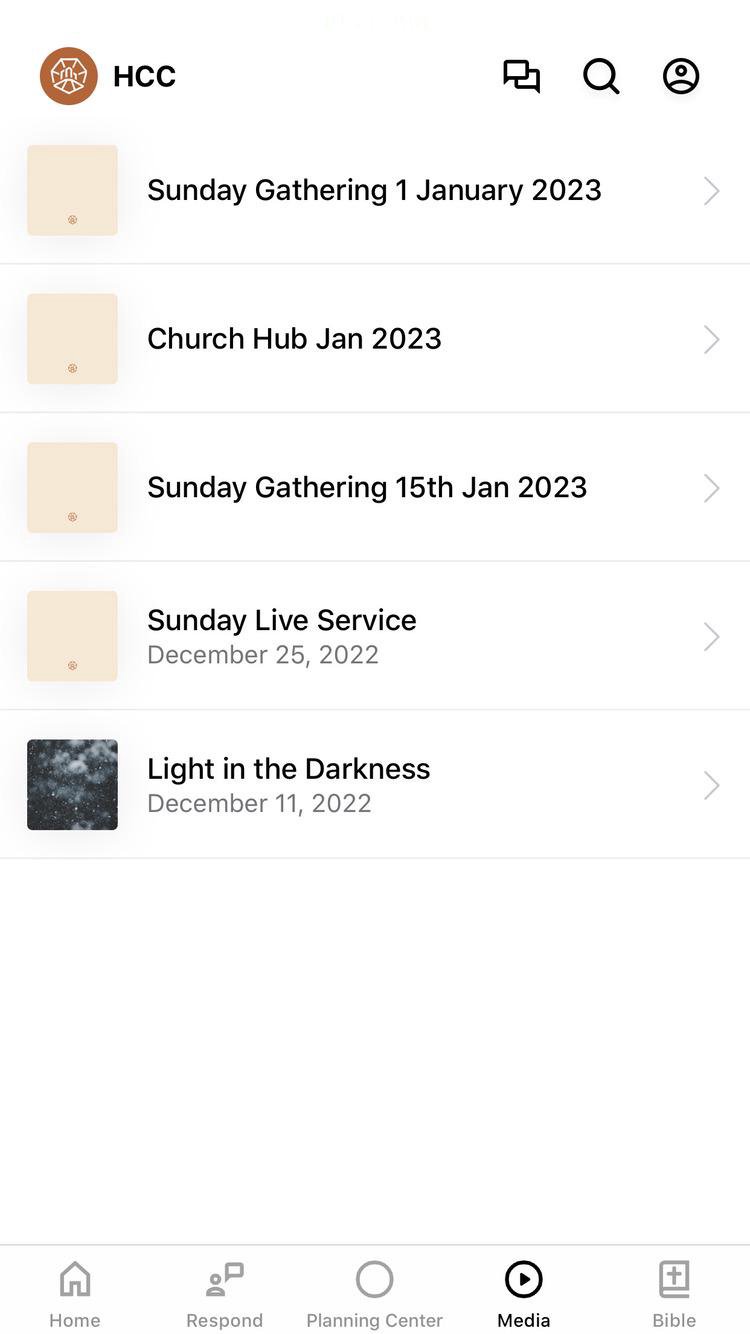
Task: Switch to the Respond tab
Action: coord(224,1294)
